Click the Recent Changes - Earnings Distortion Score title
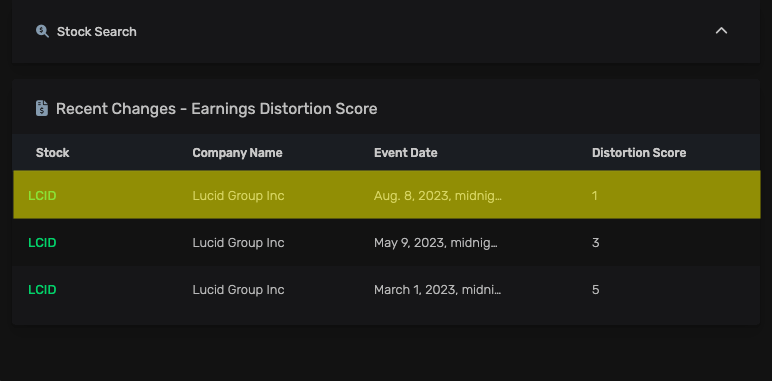Viewport: 772px width, 381px height. [217, 109]
